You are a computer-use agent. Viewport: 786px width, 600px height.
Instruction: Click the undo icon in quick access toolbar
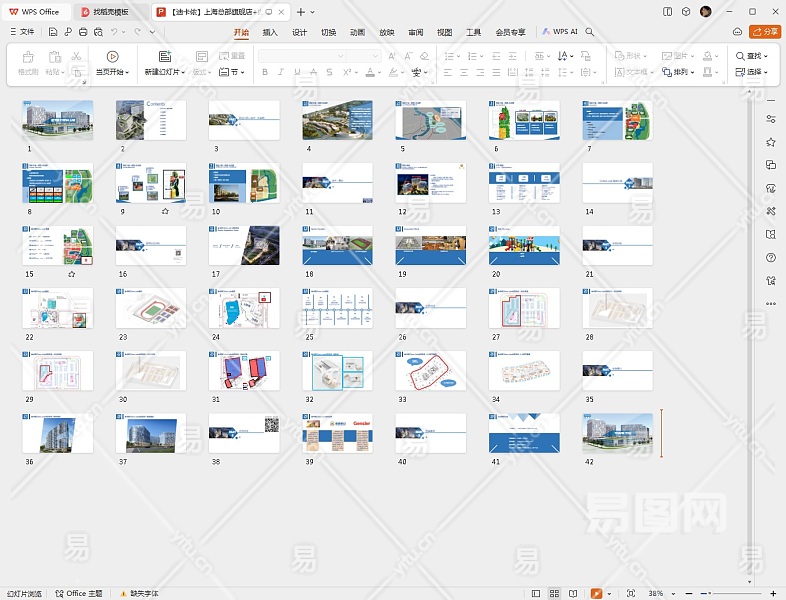113,32
